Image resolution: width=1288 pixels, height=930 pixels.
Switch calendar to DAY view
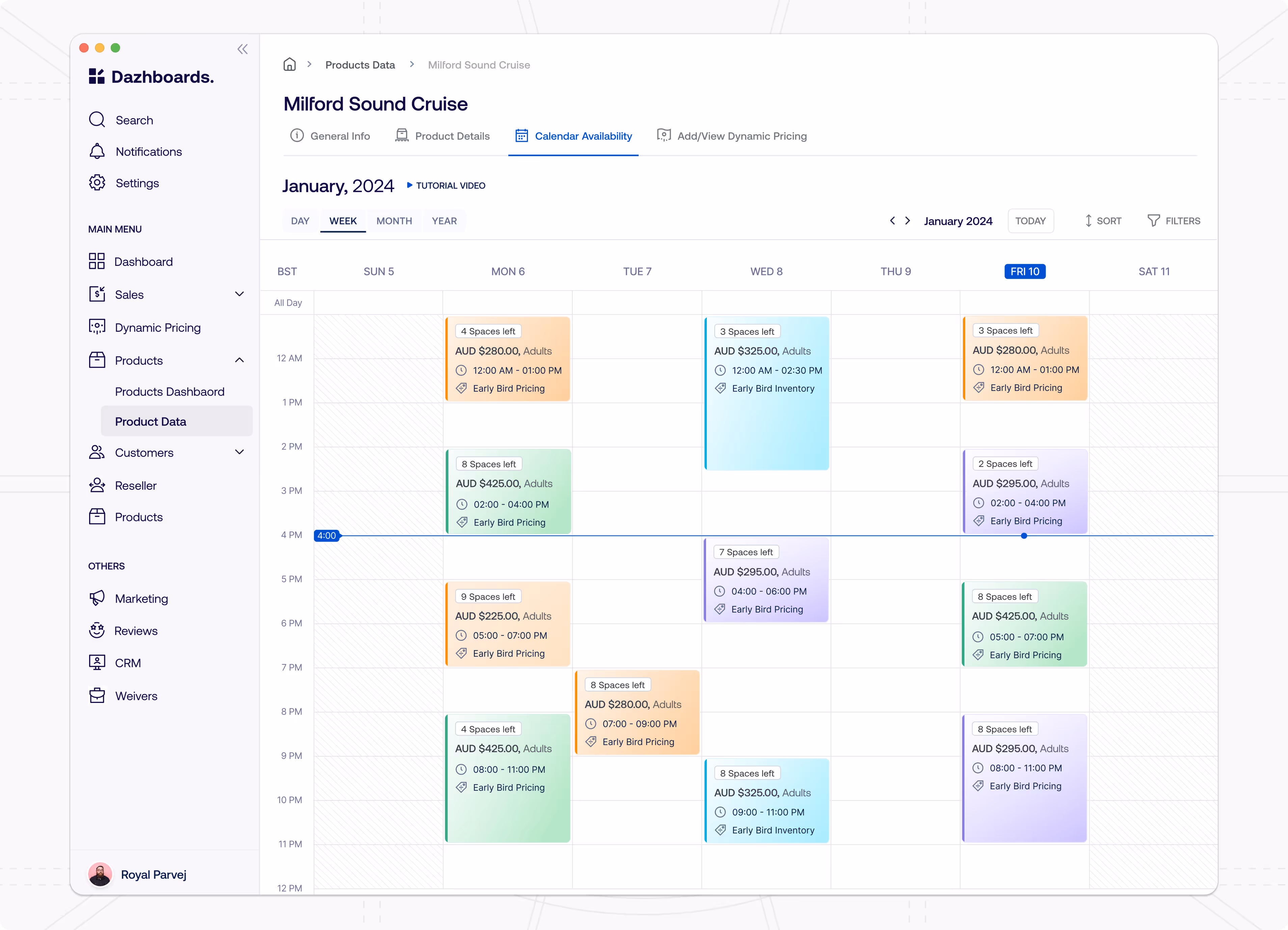(x=300, y=221)
